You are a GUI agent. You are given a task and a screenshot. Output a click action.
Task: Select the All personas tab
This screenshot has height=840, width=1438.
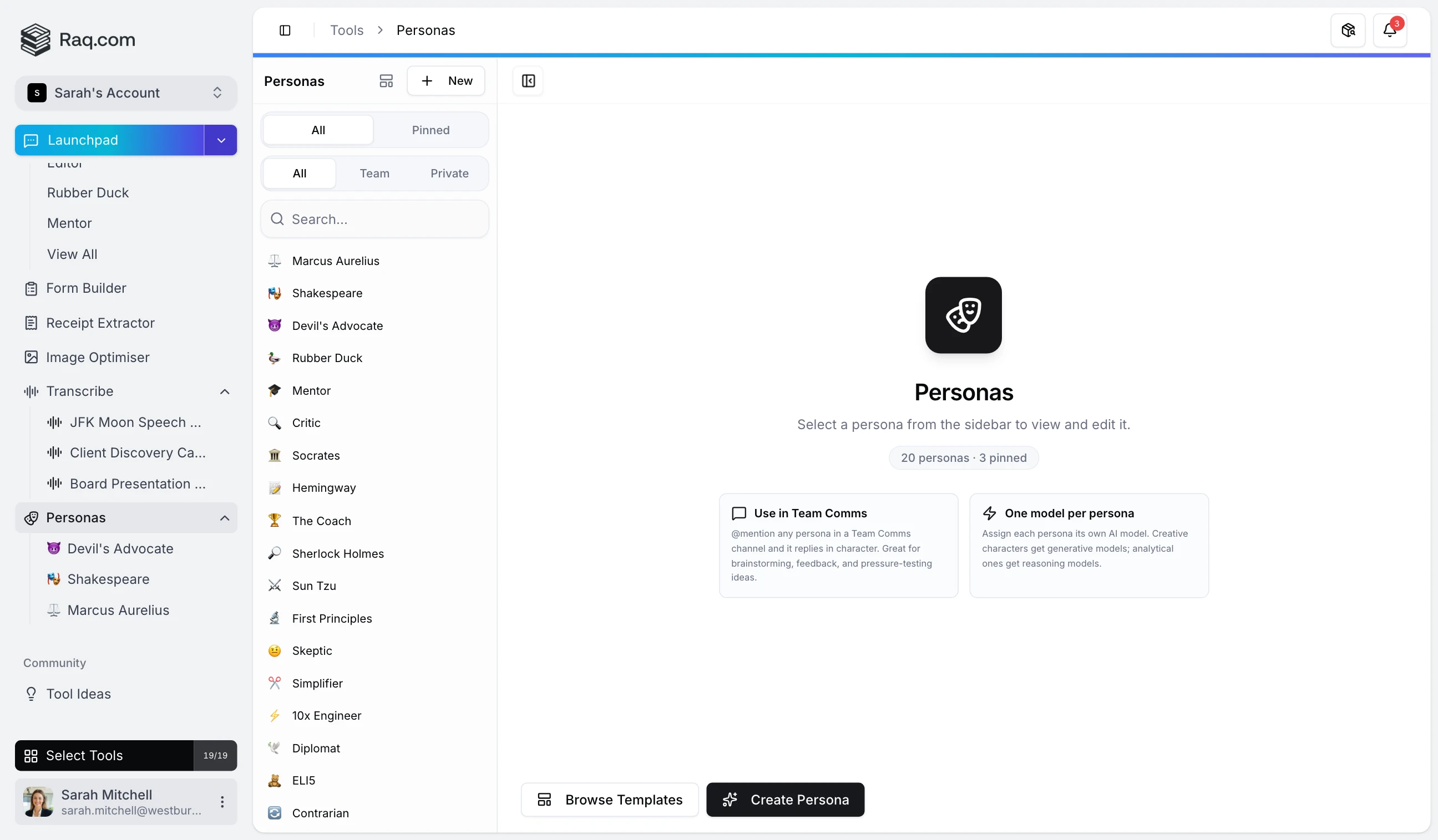317,129
